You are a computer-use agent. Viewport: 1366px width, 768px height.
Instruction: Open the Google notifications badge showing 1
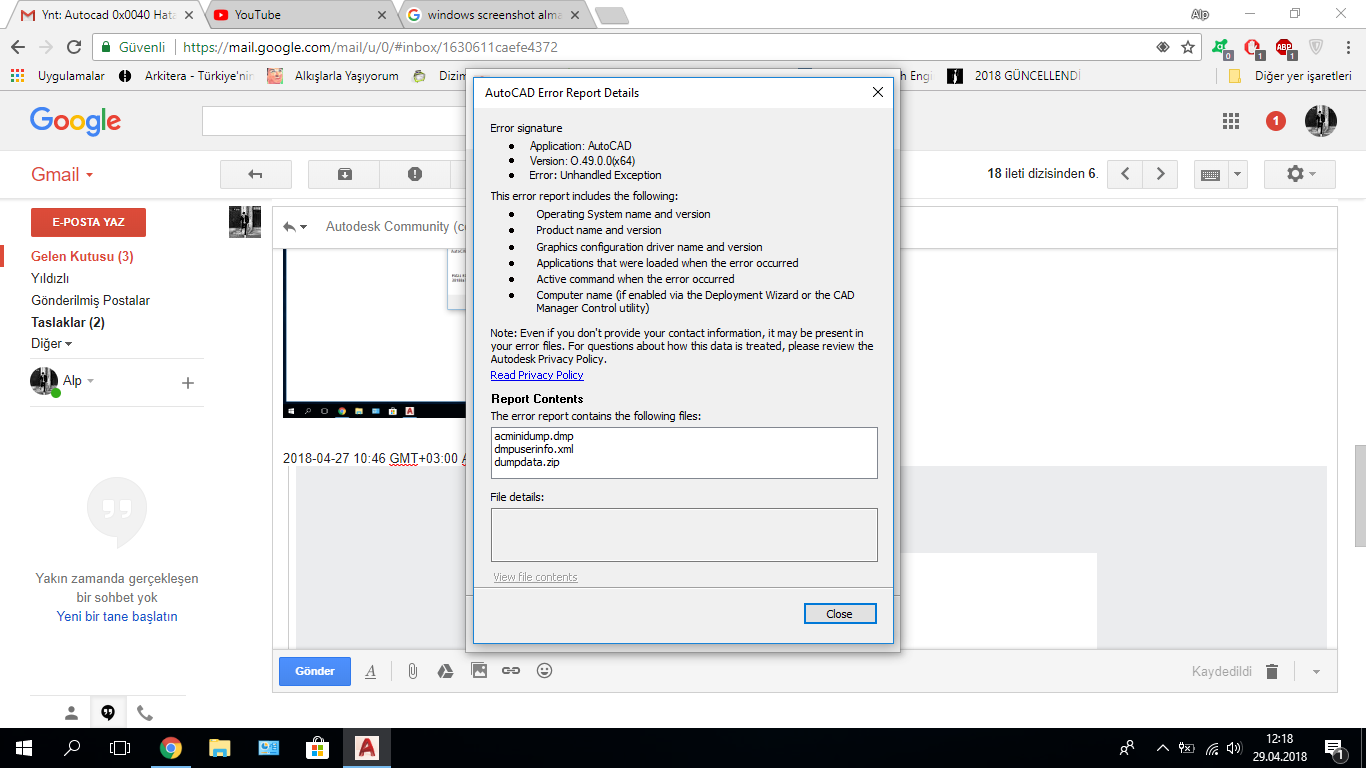click(x=1276, y=121)
